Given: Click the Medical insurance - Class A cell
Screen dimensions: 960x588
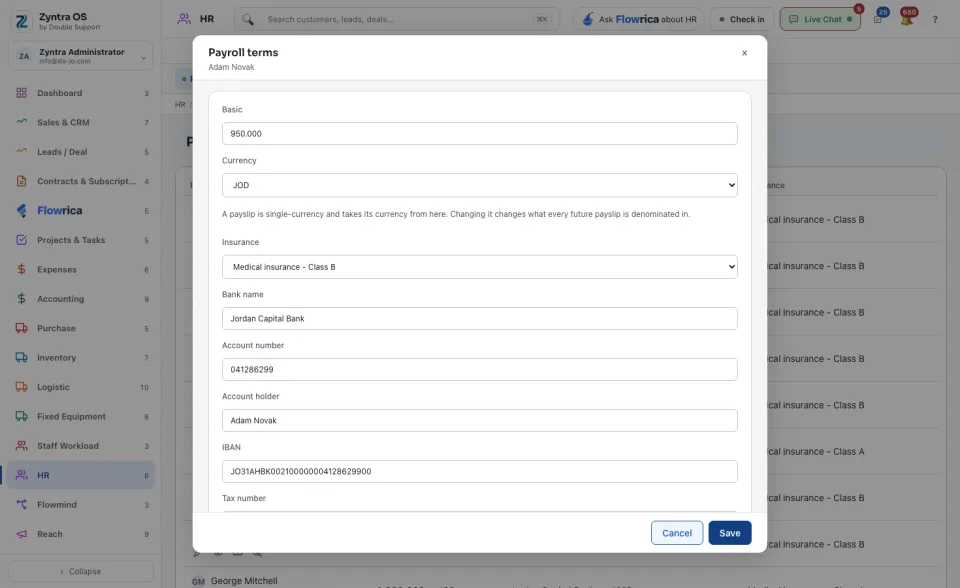Looking at the screenshot, I should click(x=816, y=451).
